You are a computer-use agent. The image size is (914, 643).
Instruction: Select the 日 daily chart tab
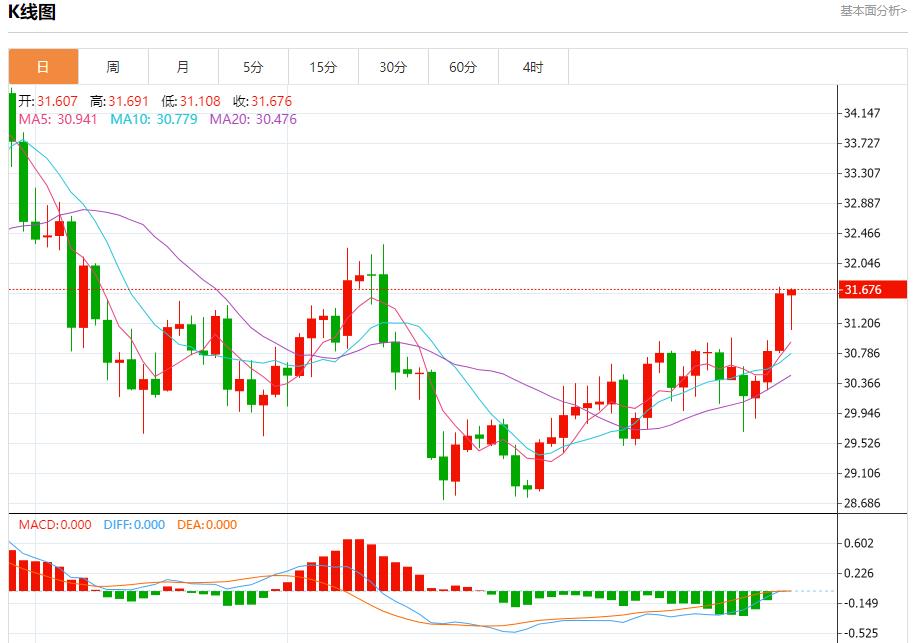(43, 67)
